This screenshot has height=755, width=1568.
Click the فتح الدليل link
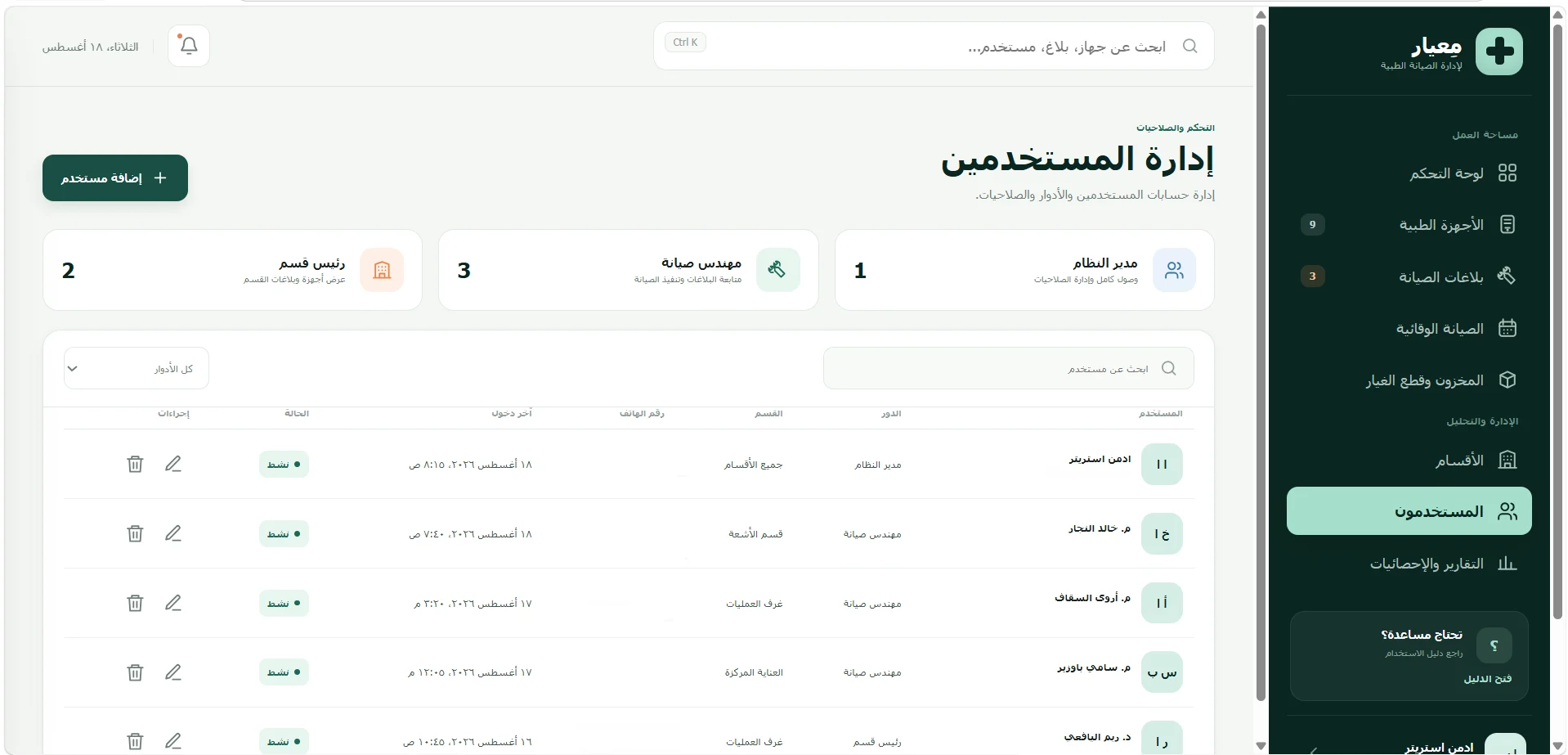[x=1487, y=679]
